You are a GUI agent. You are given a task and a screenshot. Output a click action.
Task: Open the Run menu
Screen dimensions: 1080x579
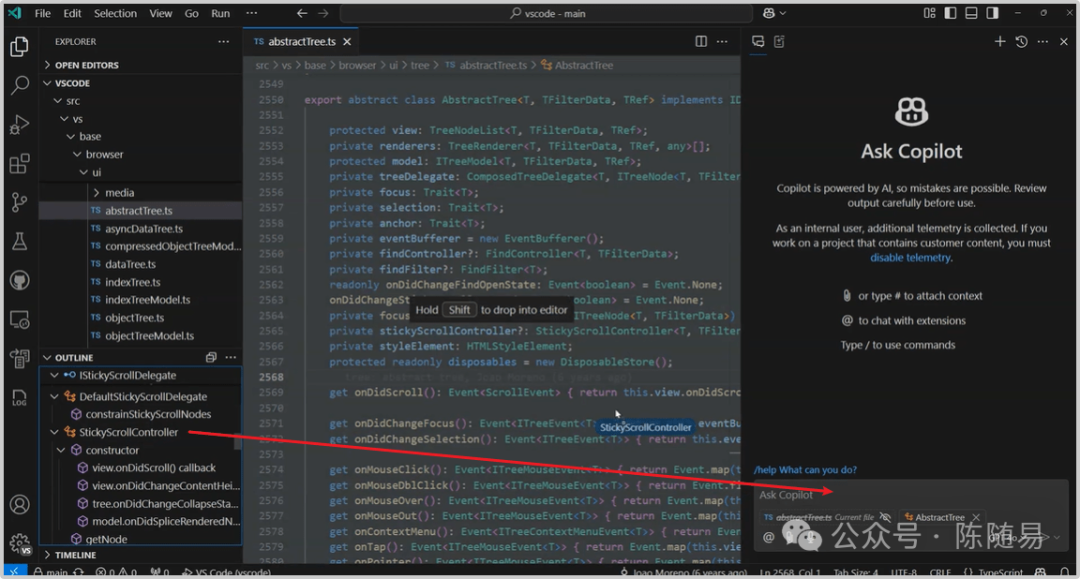[x=220, y=13]
